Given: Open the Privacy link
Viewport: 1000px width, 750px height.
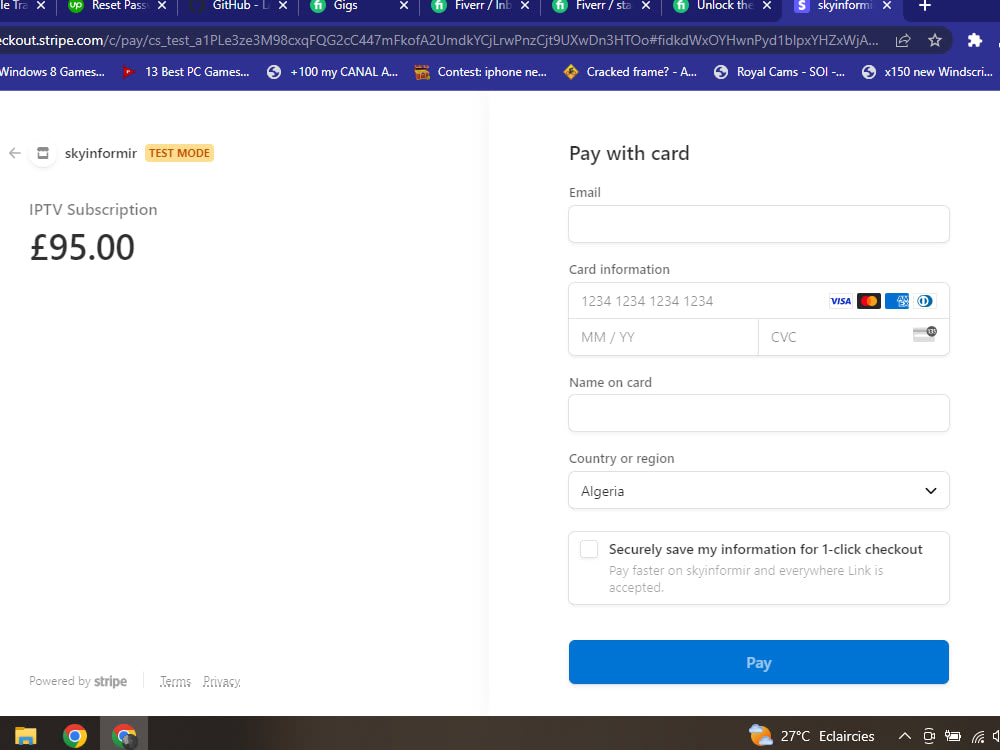Looking at the screenshot, I should click(x=221, y=681).
